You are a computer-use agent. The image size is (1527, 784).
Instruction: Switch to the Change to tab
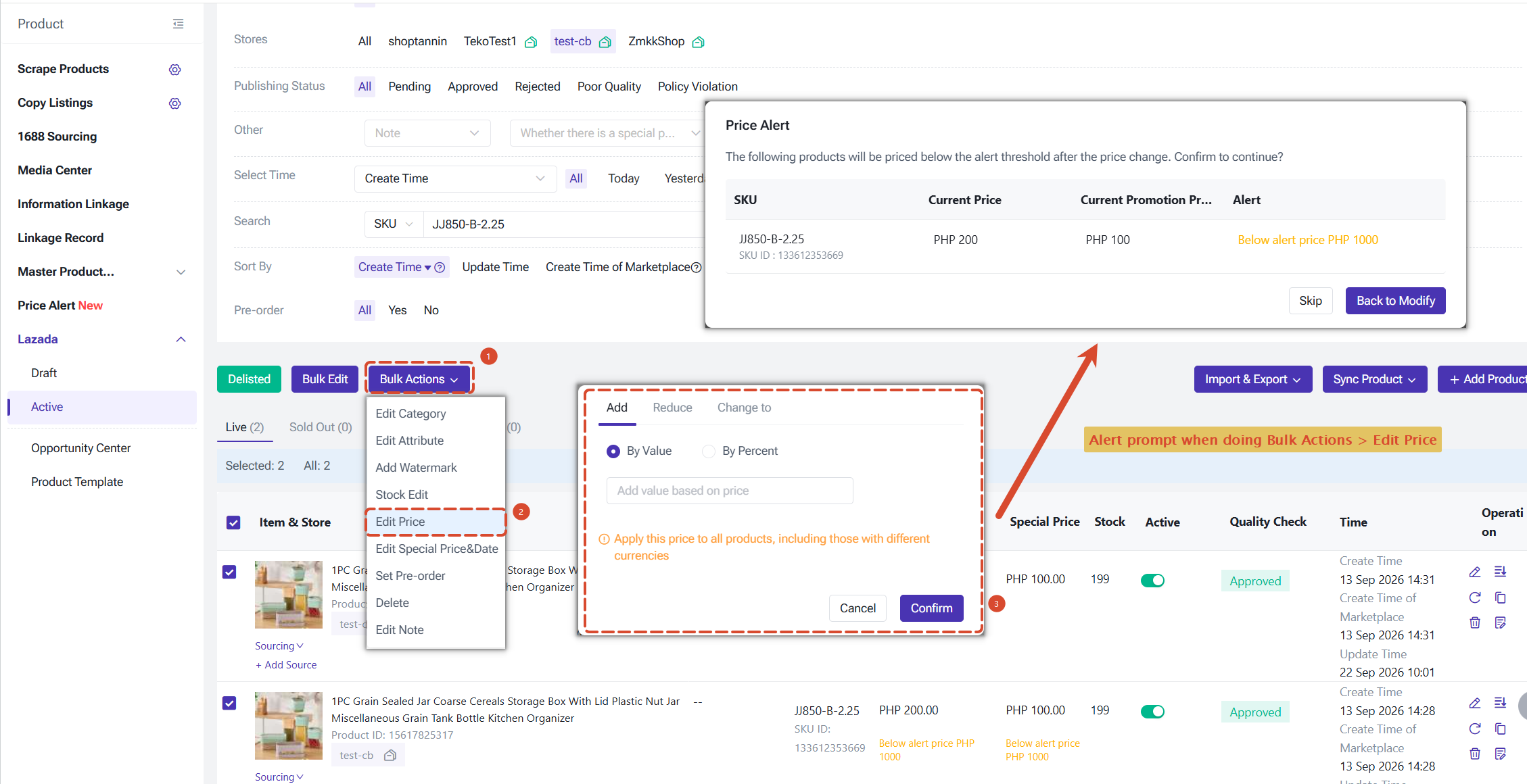(x=744, y=408)
